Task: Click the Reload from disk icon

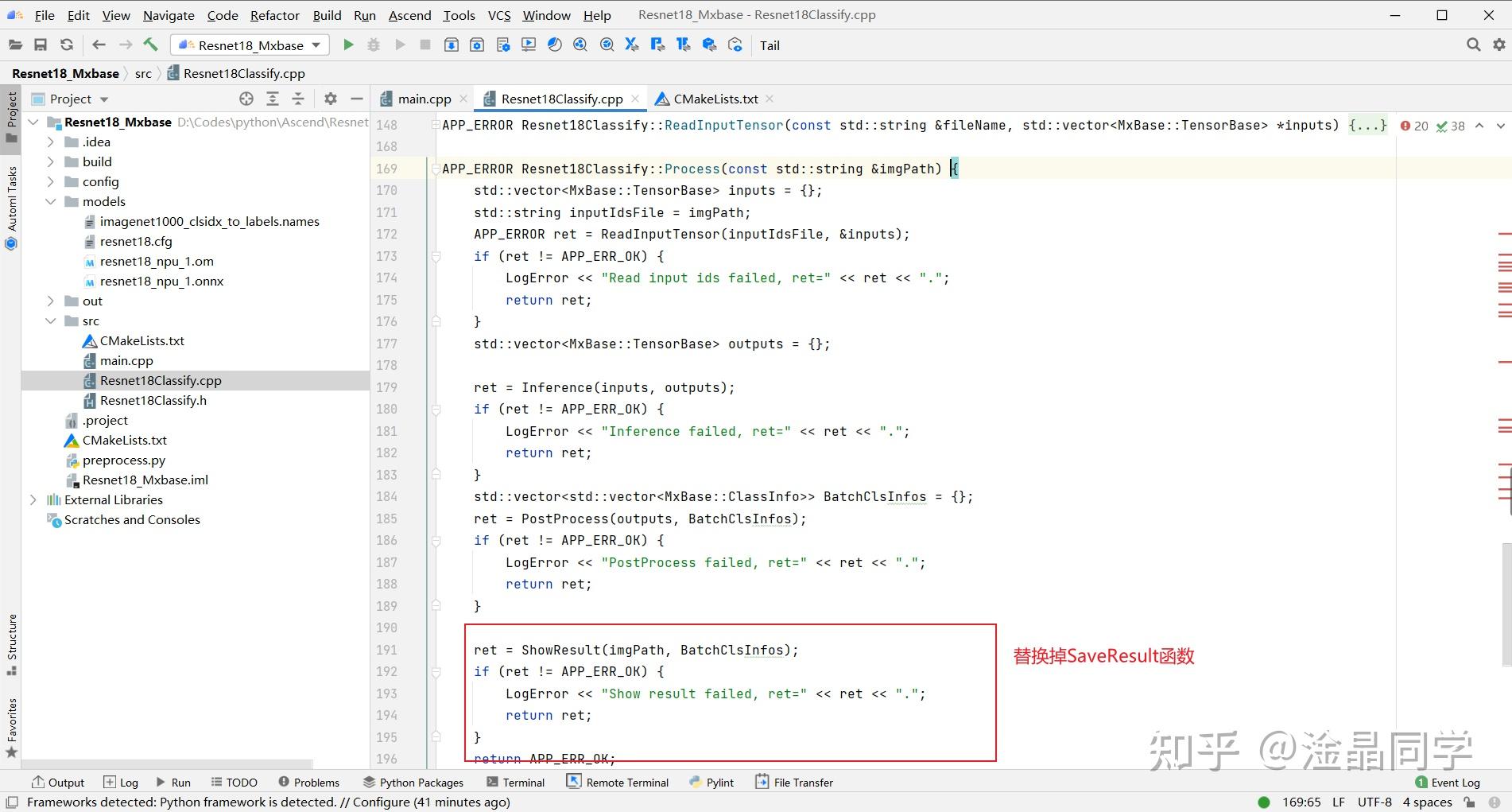Action: (67, 45)
